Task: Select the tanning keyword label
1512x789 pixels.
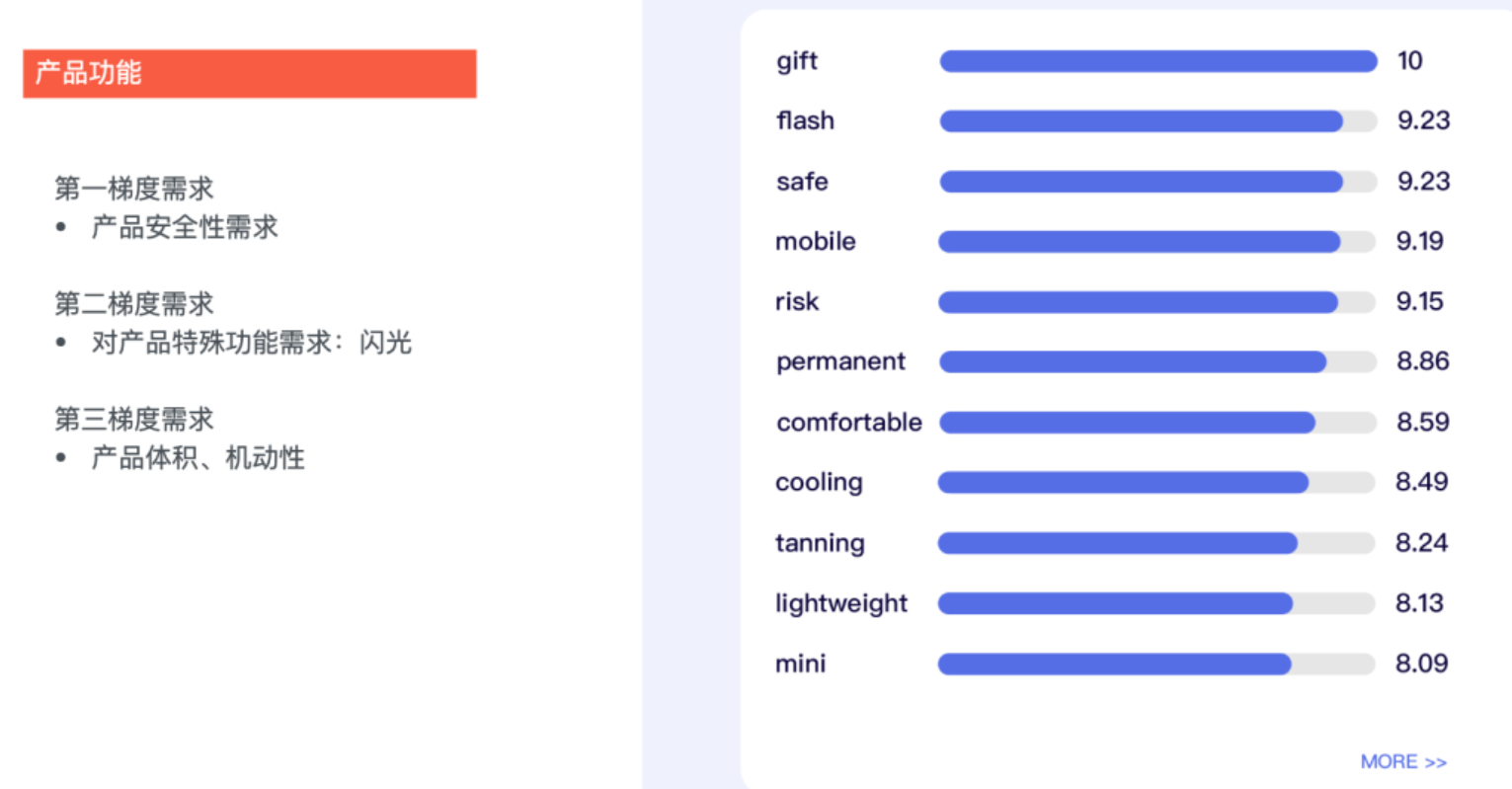Action: tap(820, 544)
